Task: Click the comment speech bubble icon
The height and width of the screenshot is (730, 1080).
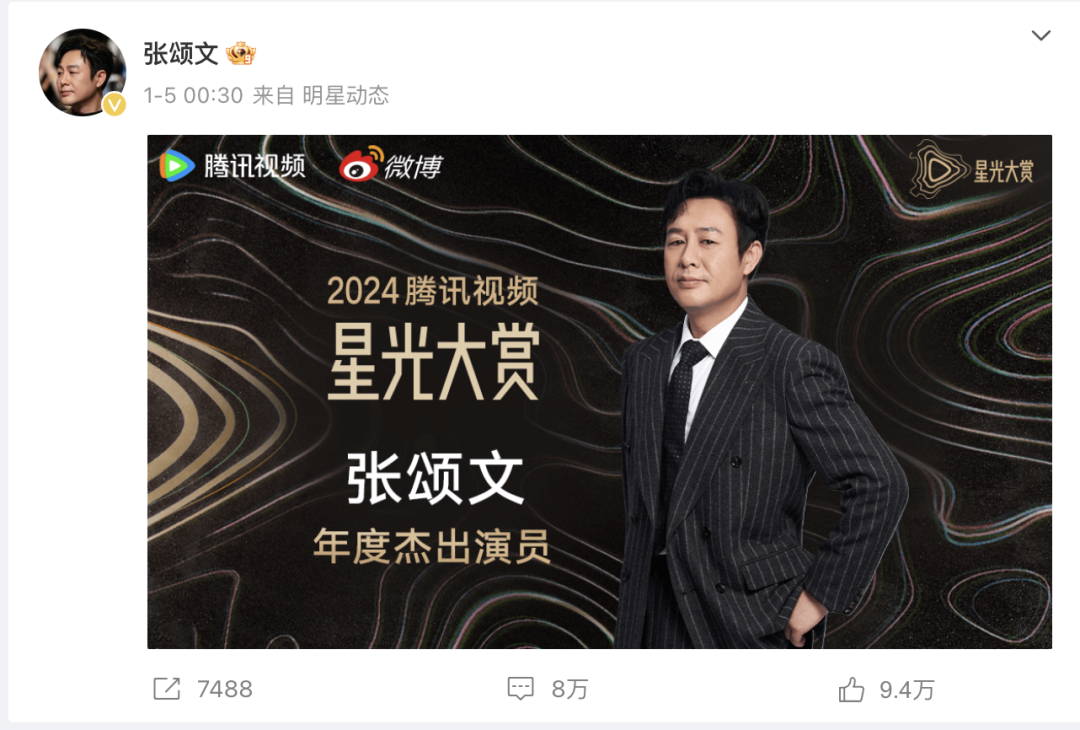Action: click(x=521, y=689)
